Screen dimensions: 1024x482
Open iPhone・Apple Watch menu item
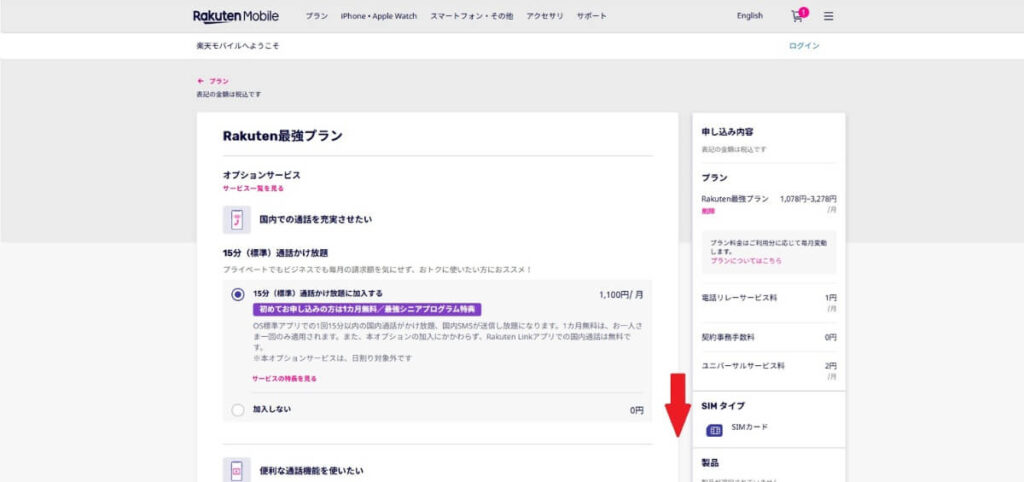tap(378, 16)
